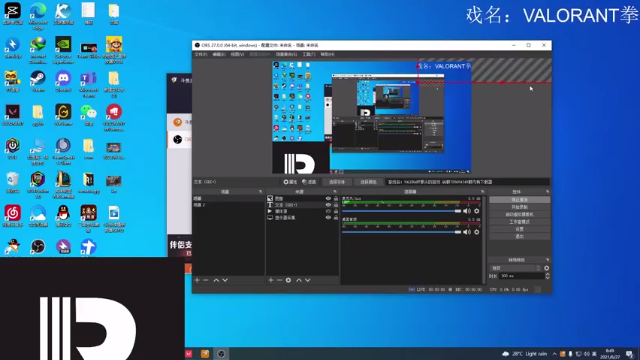The image size is (640, 360).
Task: Toggle visibility of 媒体源 media source
Action: (328, 211)
